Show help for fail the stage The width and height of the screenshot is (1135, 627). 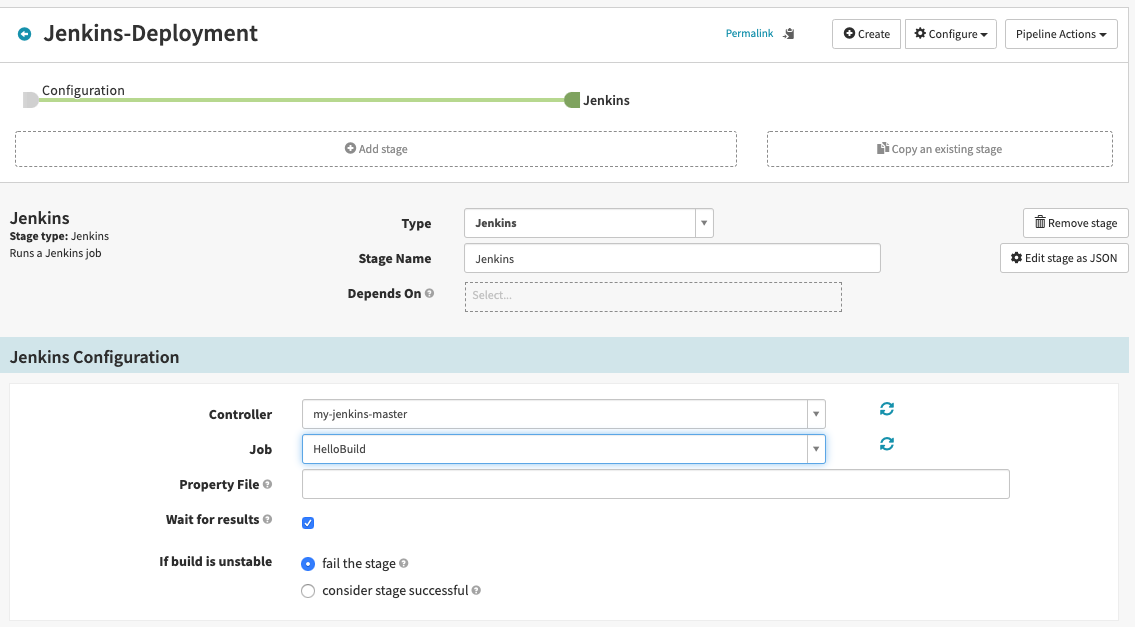click(x=404, y=563)
